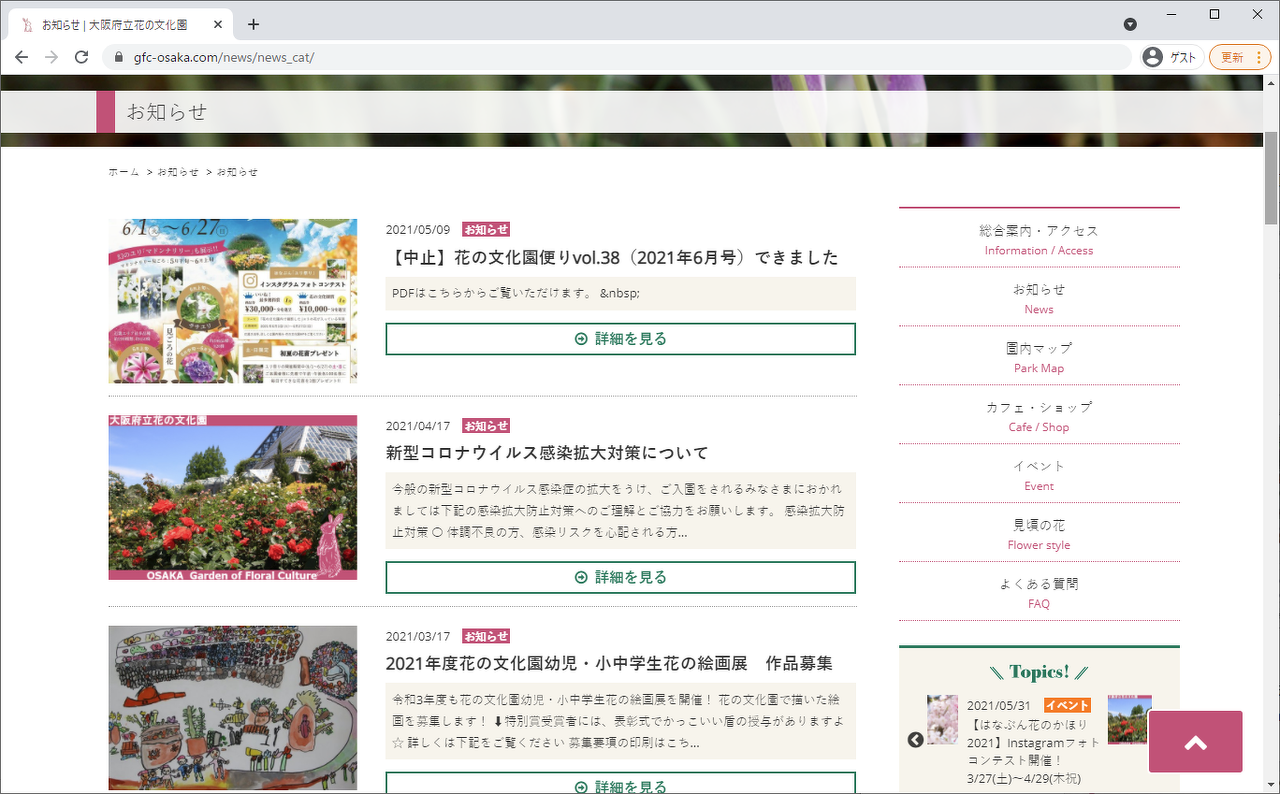Open 園内マップ Park Map menu item

pyautogui.click(x=1039, y=357)
